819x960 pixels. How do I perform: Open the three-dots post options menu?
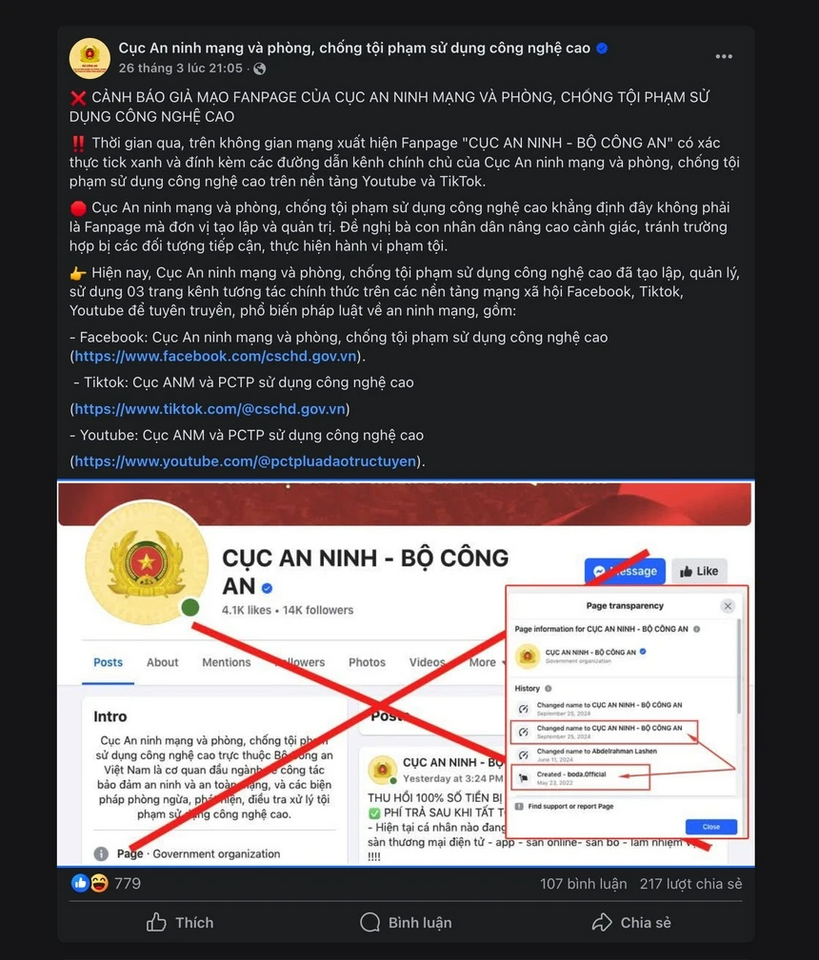[724, 56]
